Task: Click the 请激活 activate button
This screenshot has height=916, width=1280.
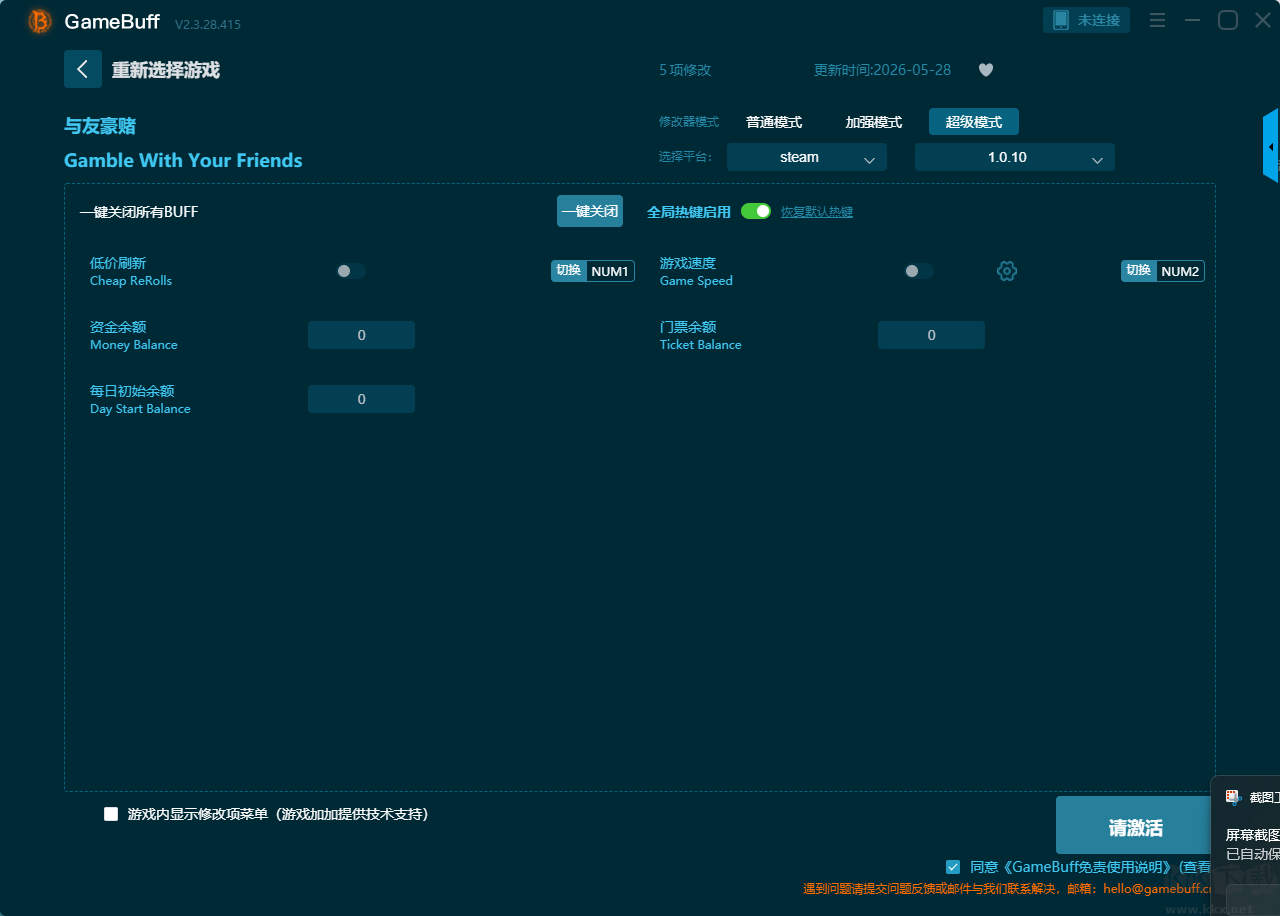Action: coord(1136,826)
